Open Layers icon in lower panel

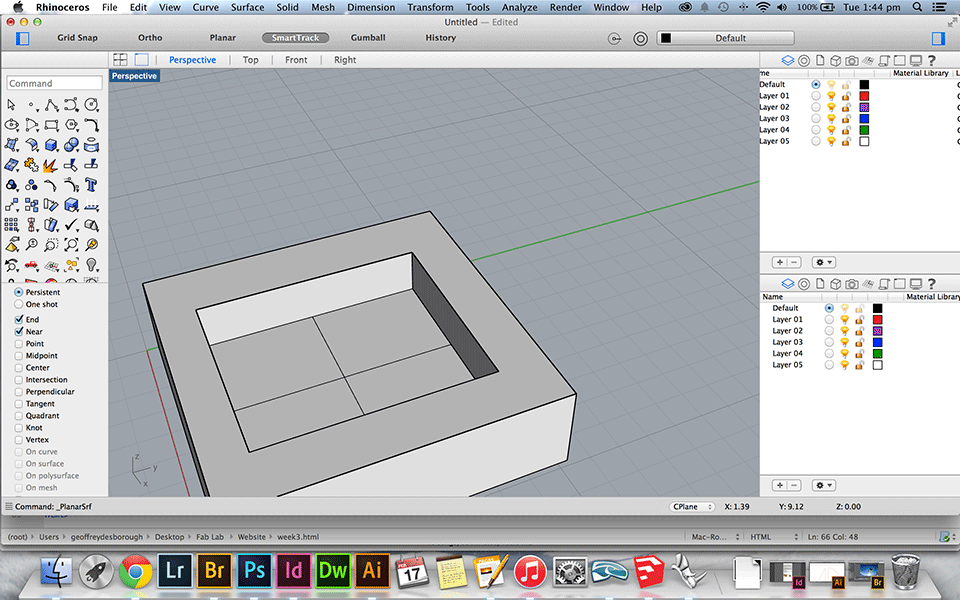click(x=787, y=283)
